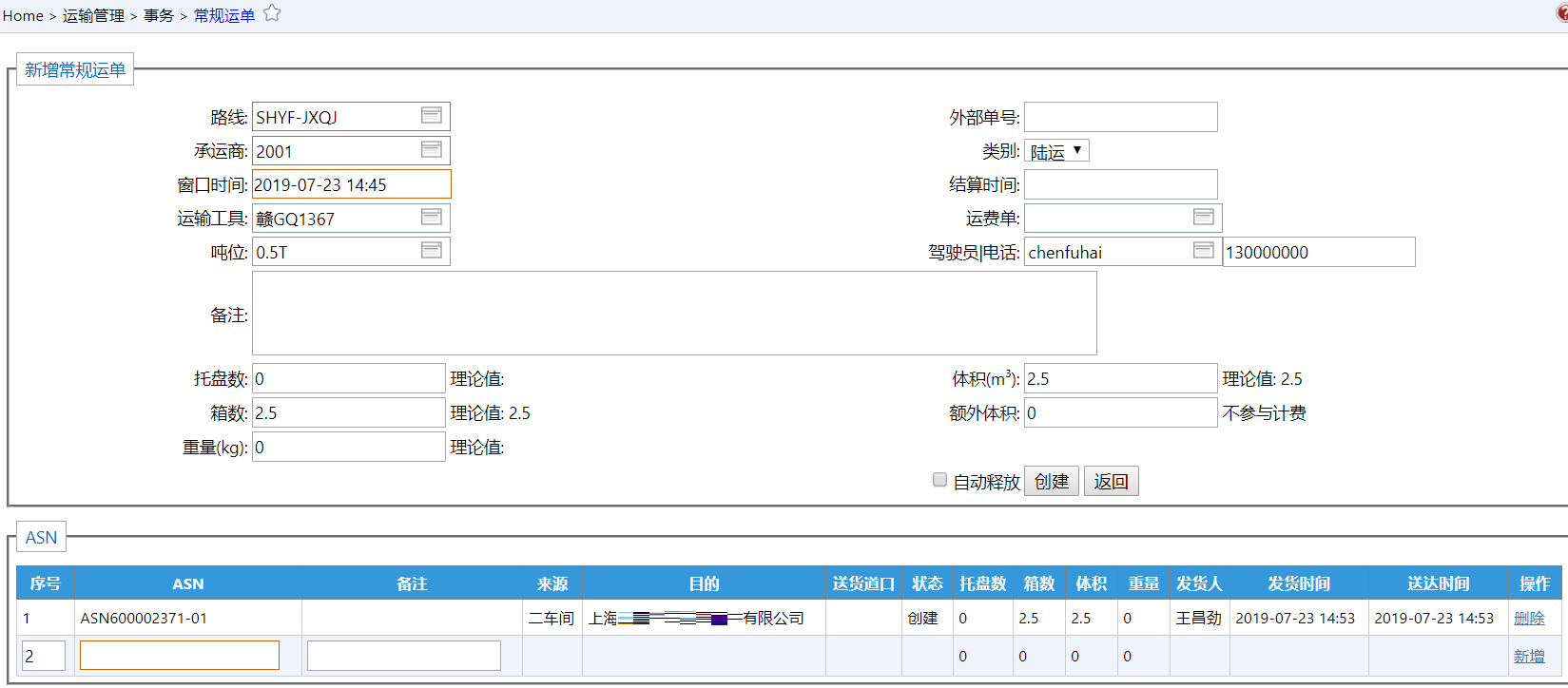Open the 类别 dropdown showing 陆运
Viewport: 1568px width, 688px height.
coord(1056,151)
